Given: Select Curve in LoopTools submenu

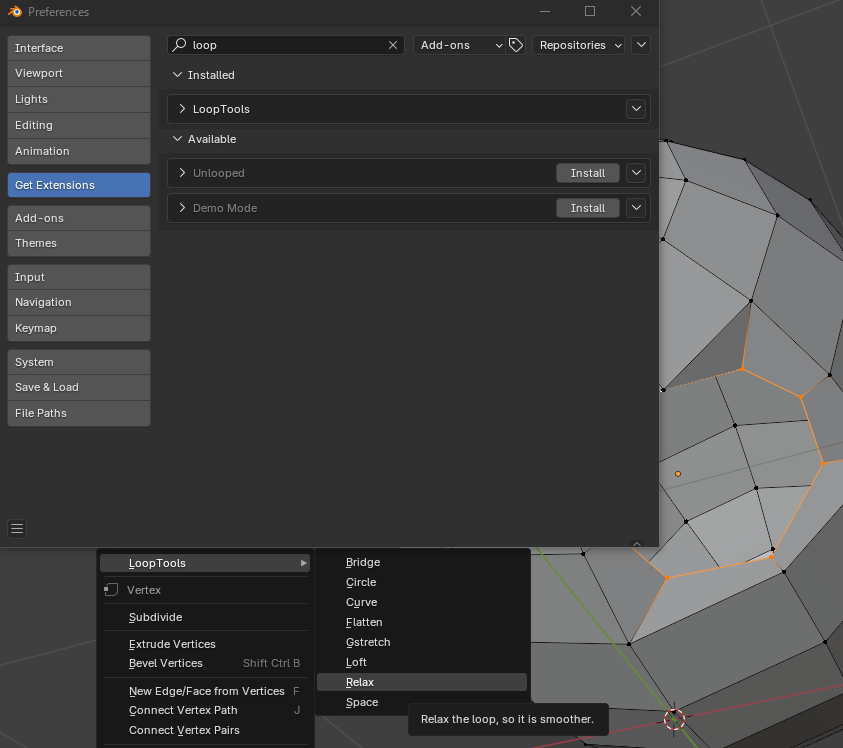Looking at the screenshot, I should 422,602.
